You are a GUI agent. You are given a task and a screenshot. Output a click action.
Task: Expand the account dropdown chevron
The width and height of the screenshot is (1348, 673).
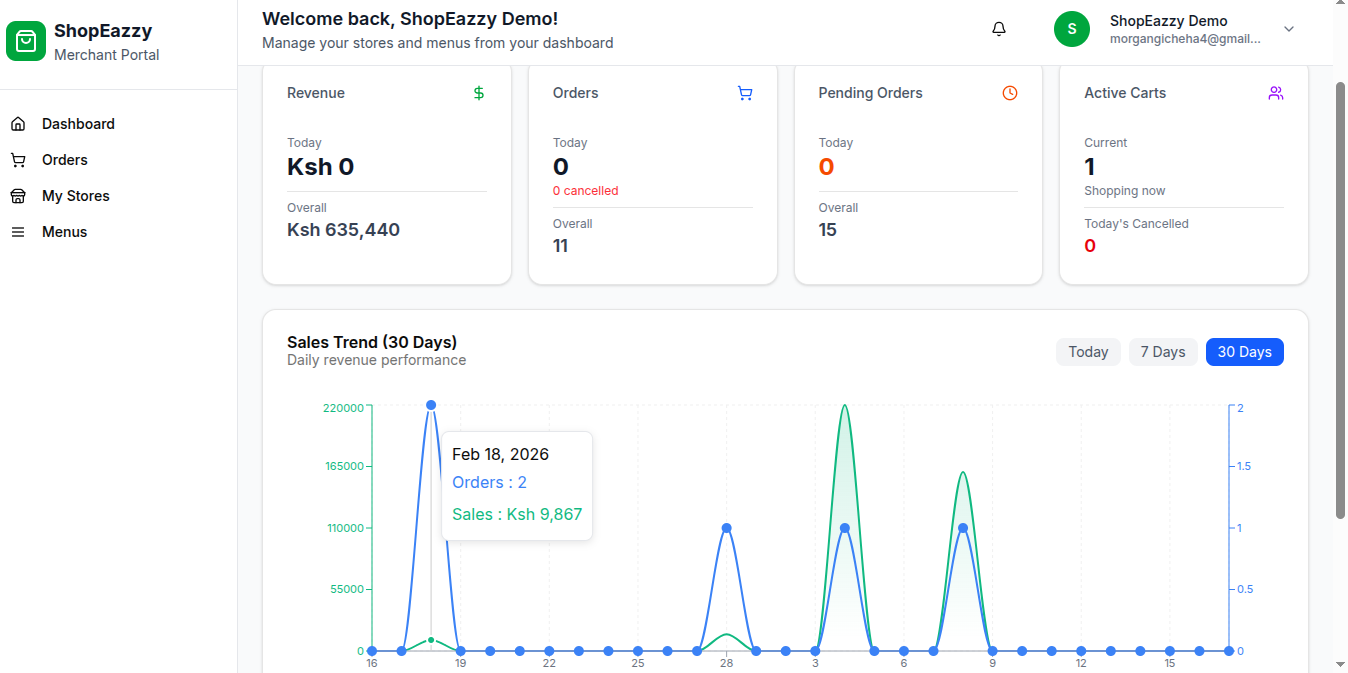click(1289, 29)
